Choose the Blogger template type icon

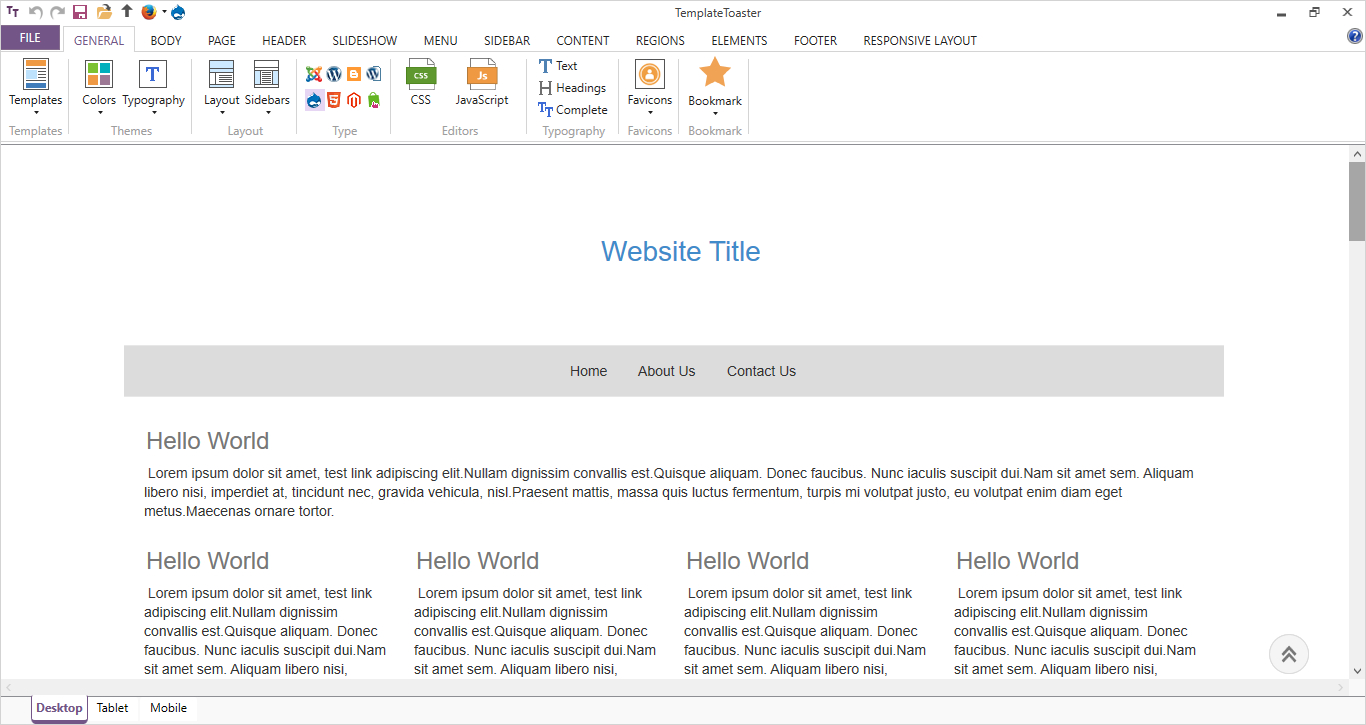point(354,74)
